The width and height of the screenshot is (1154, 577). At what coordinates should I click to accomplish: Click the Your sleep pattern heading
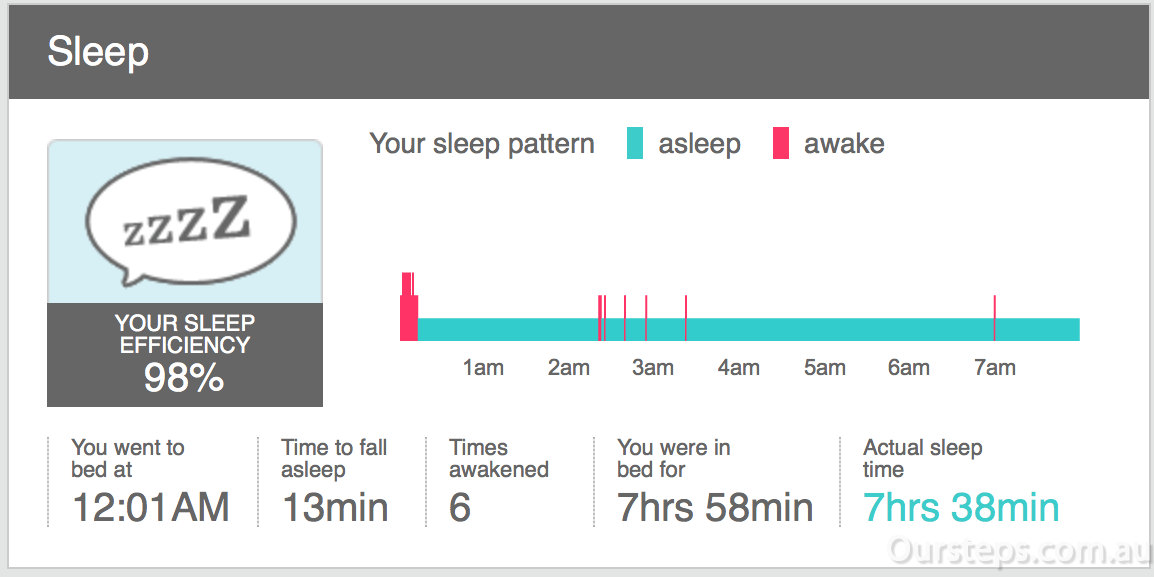point(481,144)
